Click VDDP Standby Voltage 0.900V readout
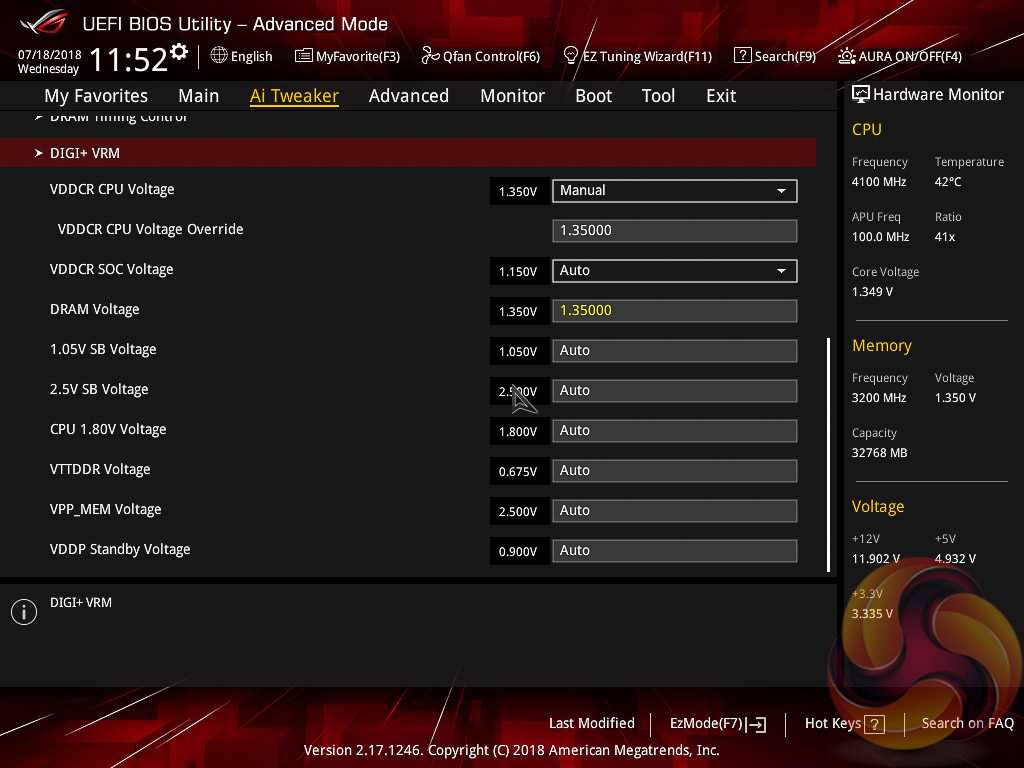Image resolution: width=1024 pixels, height=768 pixels. tap(519, 551)
